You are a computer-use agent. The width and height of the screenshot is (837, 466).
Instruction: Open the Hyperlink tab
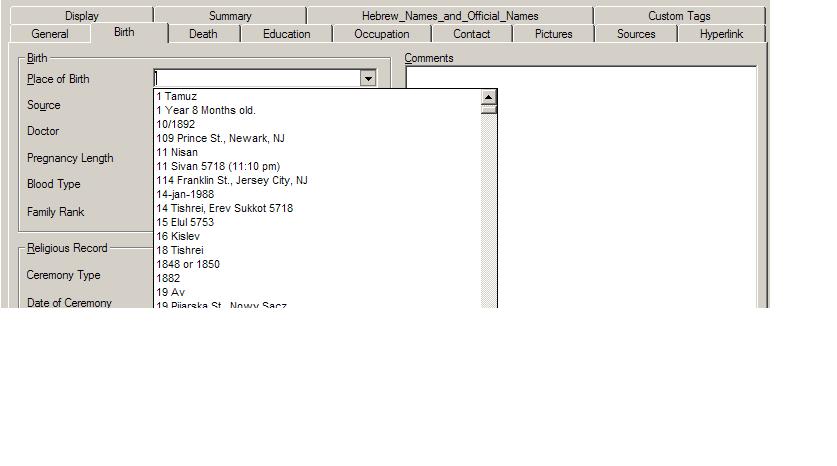pos(721,34)
